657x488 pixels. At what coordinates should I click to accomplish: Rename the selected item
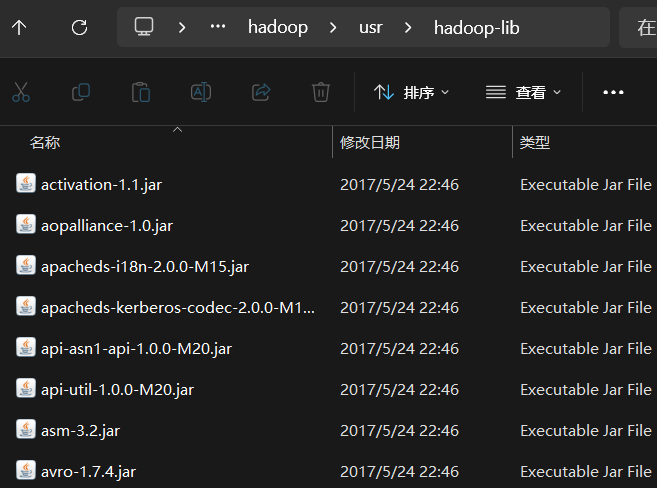click(201, 92)
